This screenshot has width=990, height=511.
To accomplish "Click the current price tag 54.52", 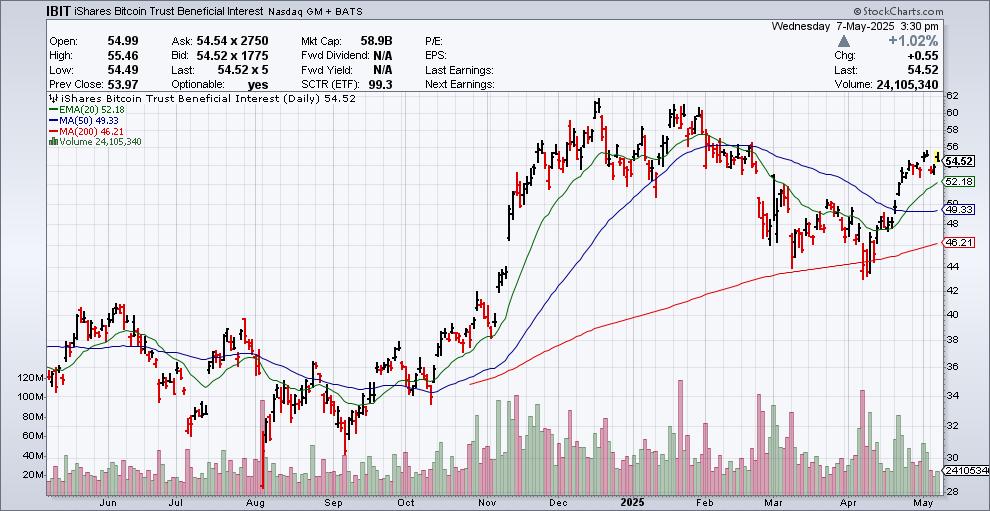I will click(x=959, y=161).
